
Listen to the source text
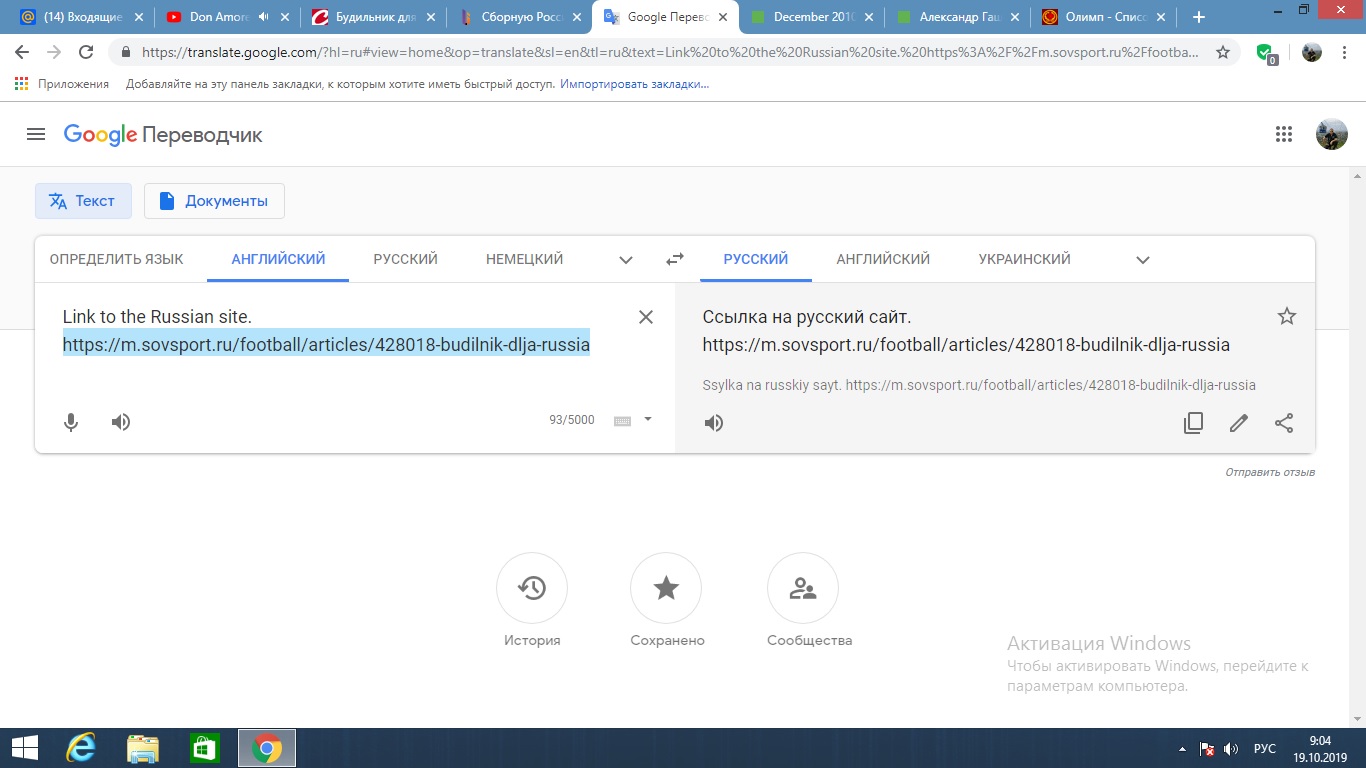tap(121, 422)
